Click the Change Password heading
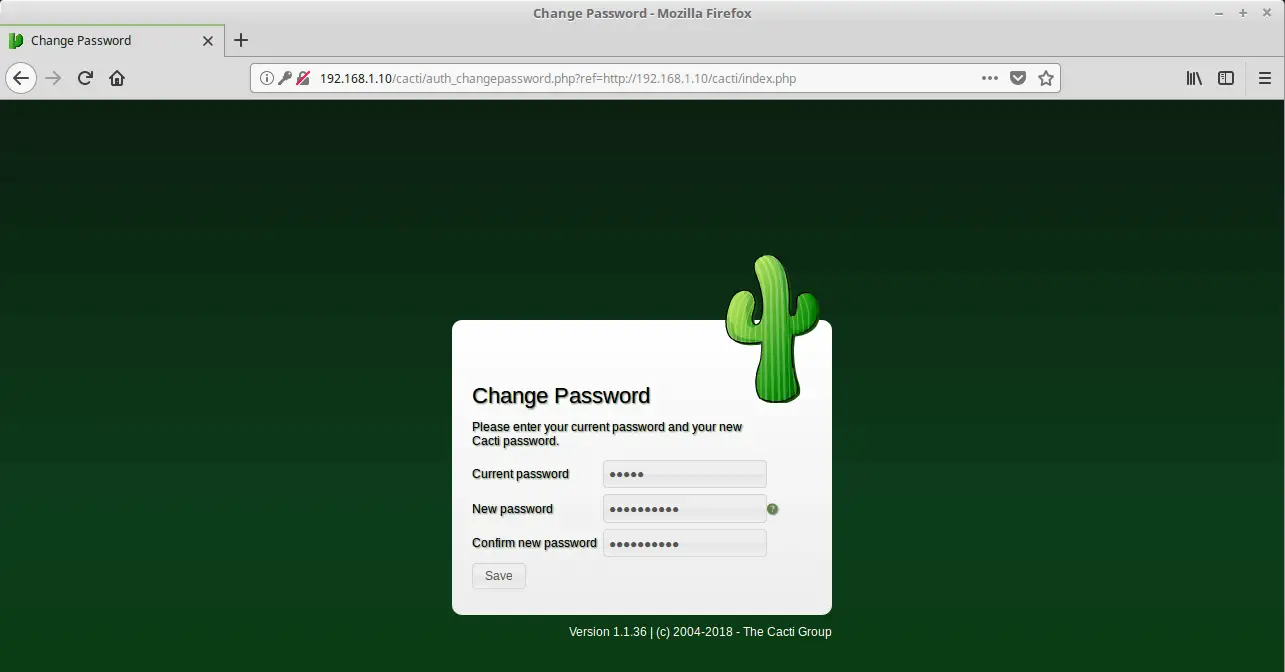 (561, 396)
